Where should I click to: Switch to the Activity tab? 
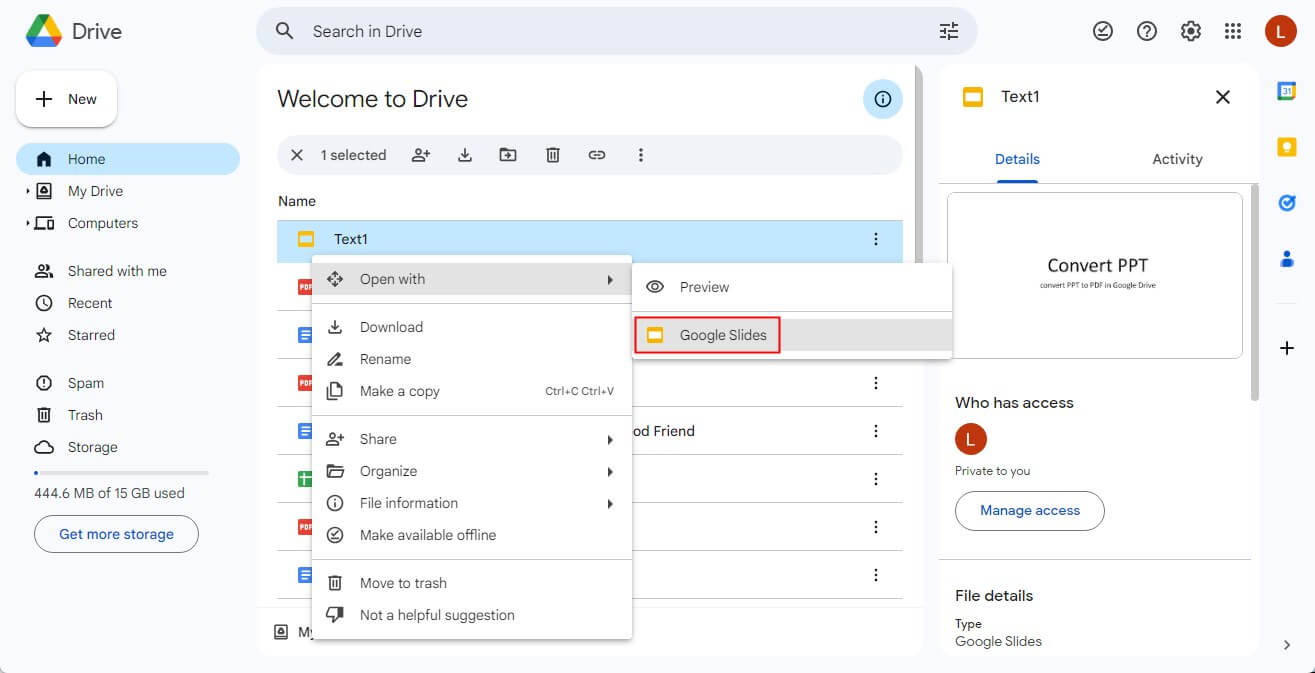[x=1177, y=158]
